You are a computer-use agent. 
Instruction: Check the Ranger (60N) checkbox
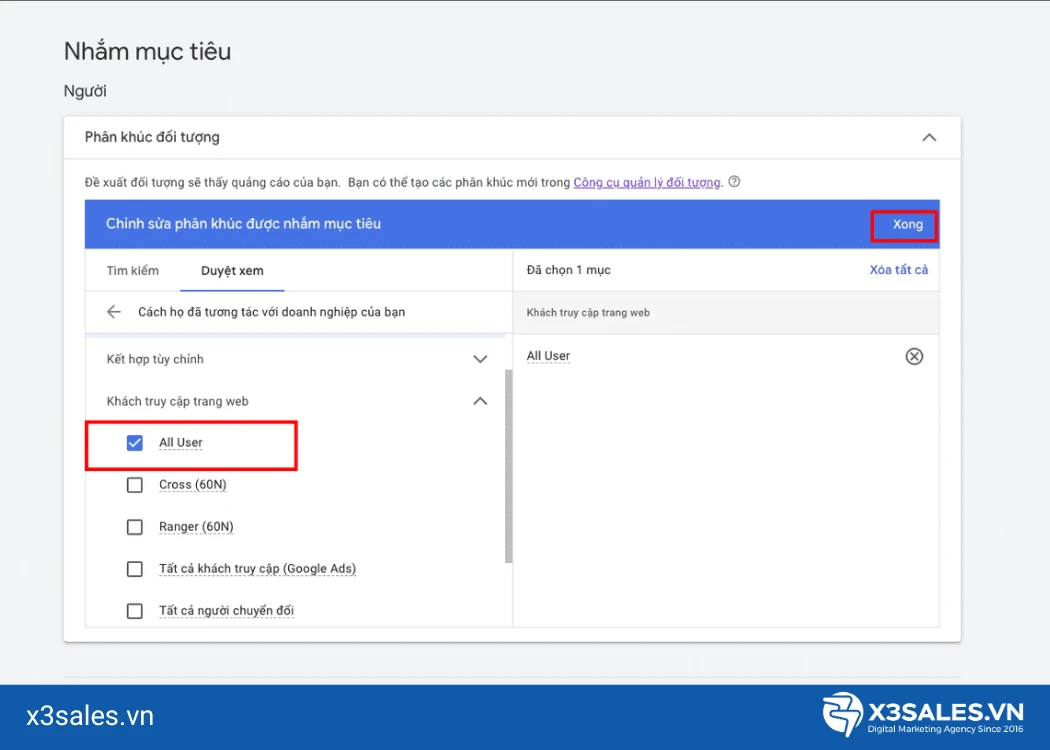[x=135, y=527]
